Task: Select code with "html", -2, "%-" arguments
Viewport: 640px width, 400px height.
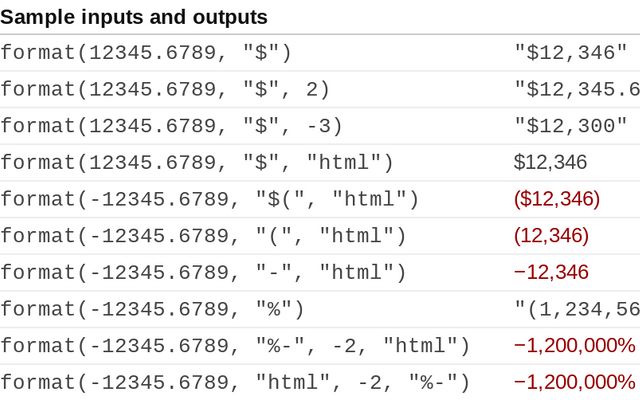Action: coord(235,382)
